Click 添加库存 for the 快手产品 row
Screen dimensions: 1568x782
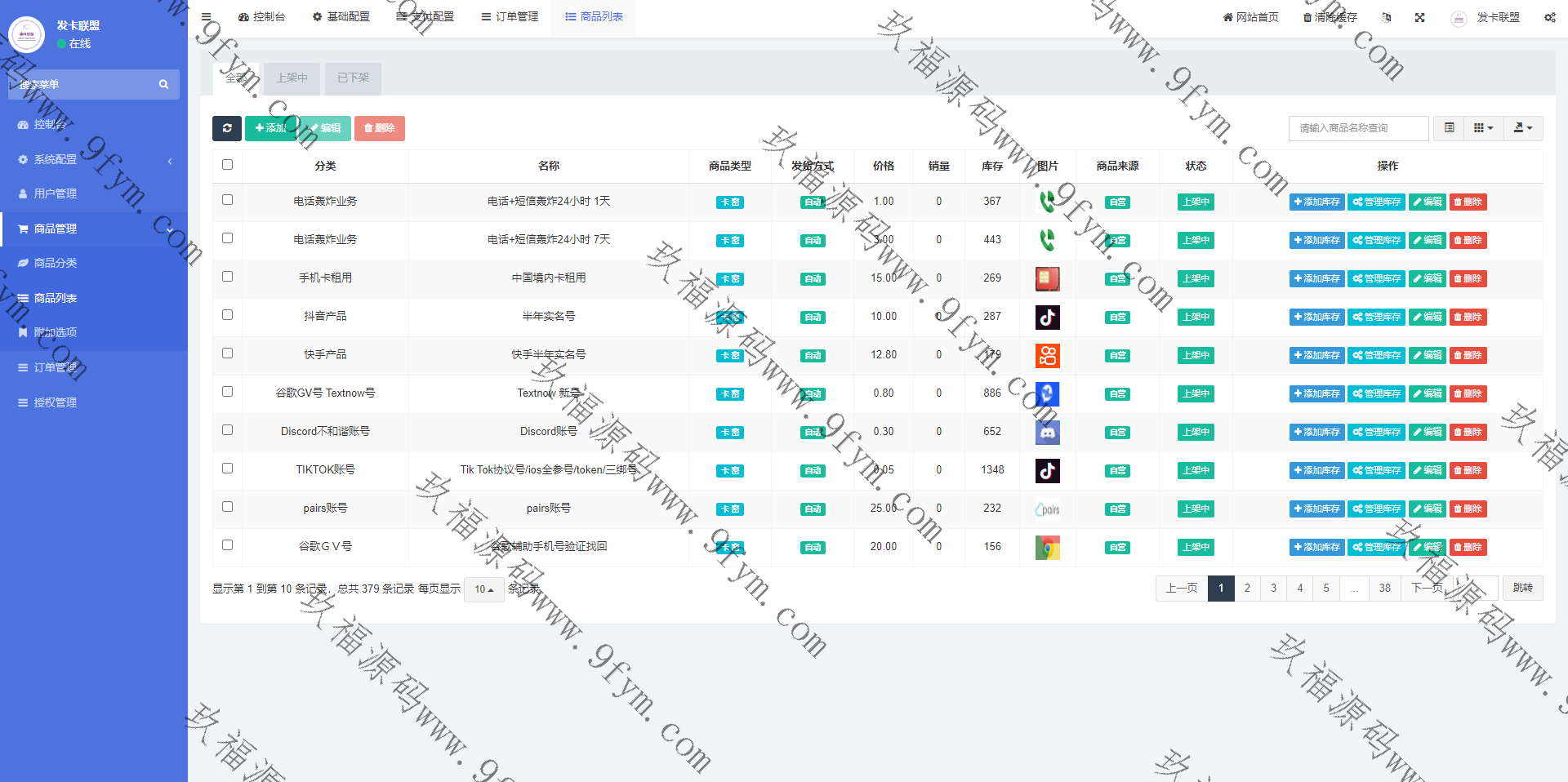(x=1316, y=355)
